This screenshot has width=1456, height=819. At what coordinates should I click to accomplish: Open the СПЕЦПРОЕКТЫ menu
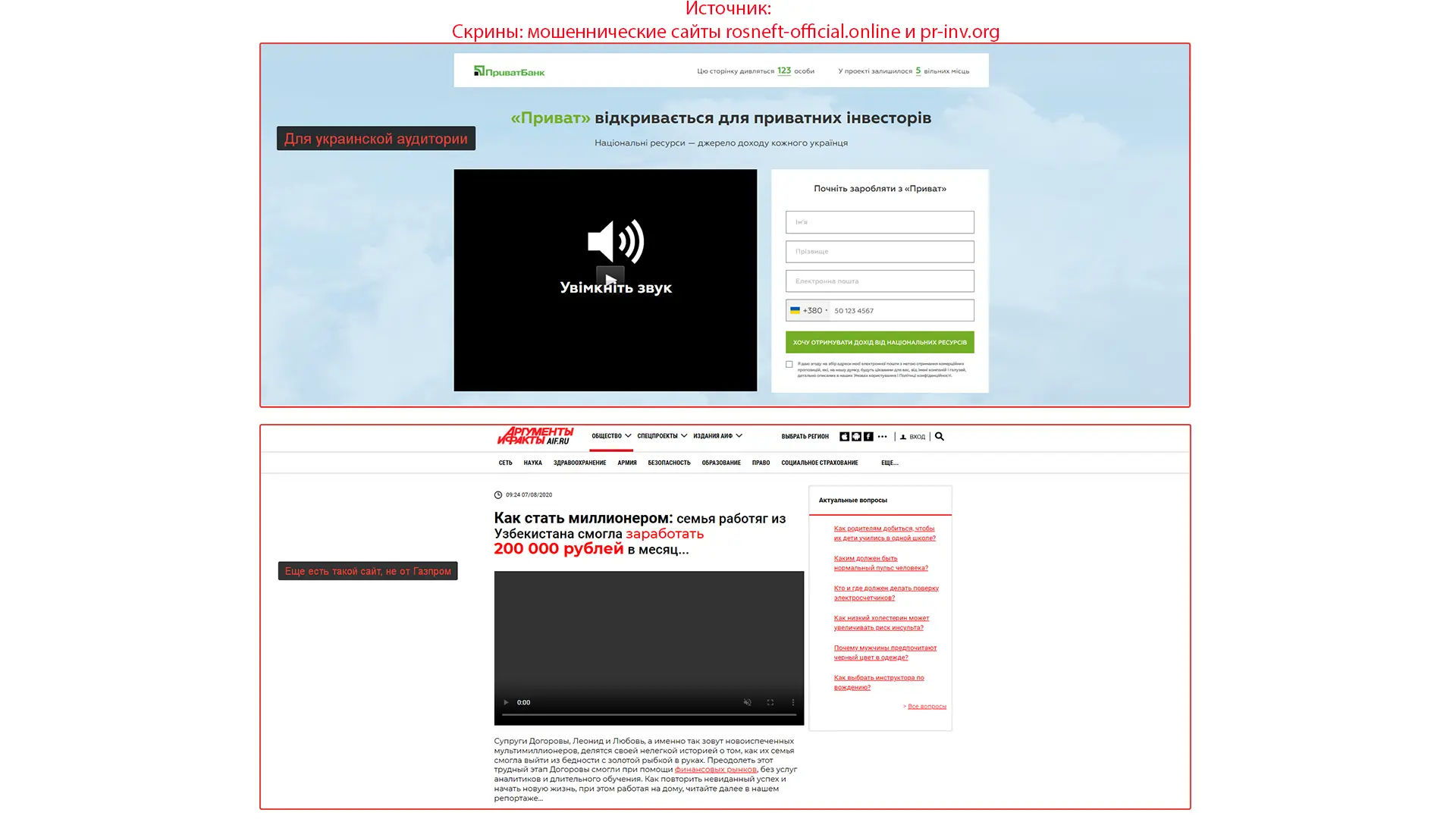point(657,436)
